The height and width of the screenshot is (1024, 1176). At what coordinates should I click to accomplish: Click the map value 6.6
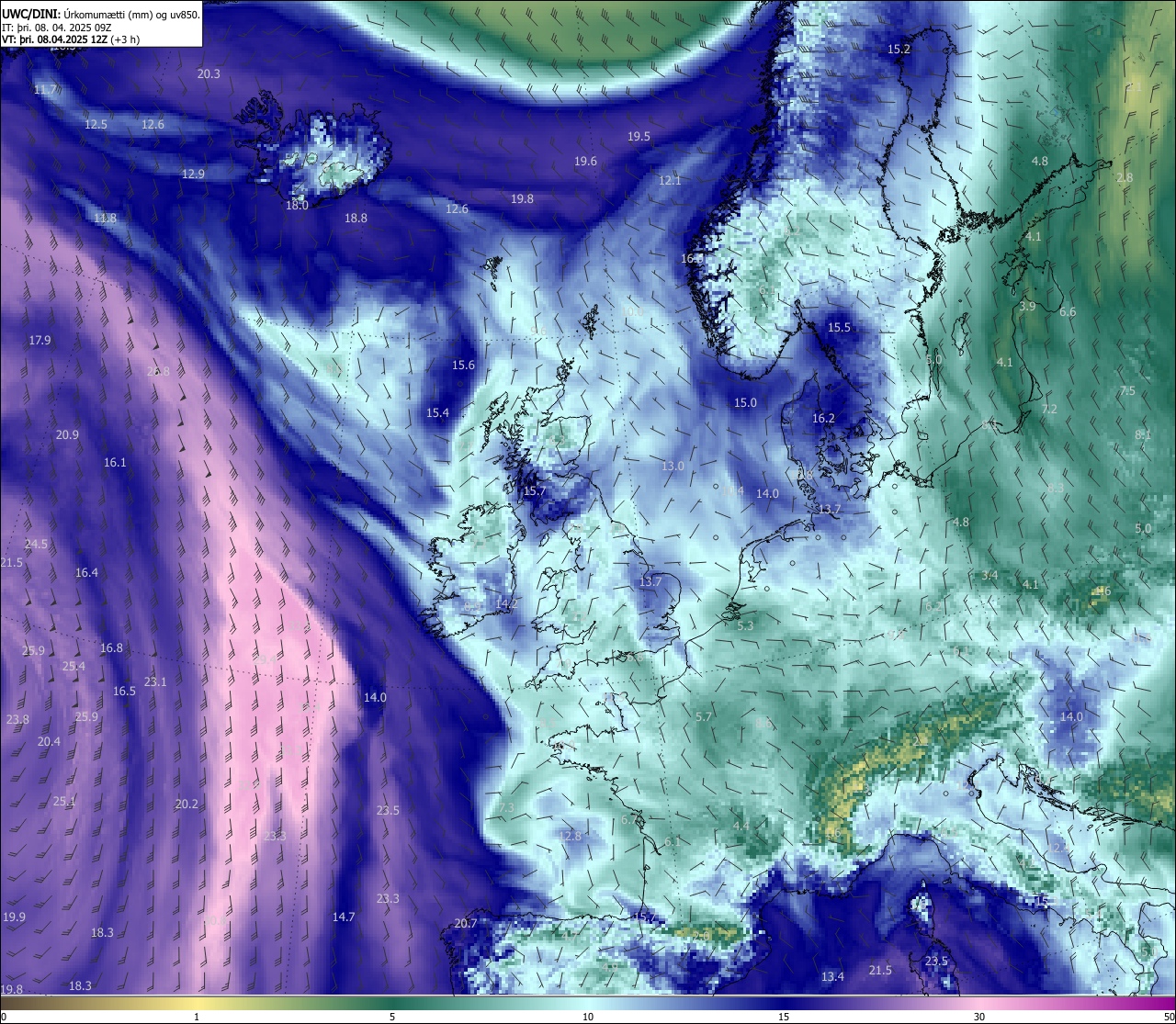coord(1068,312)
